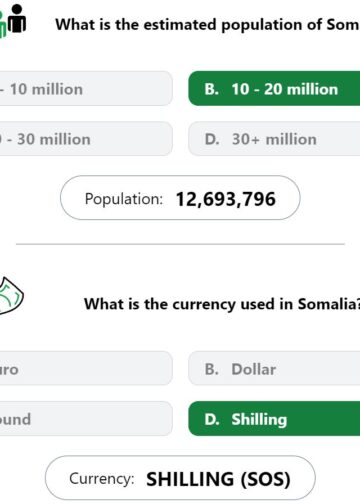Click the population question heading text

click(x=207, y=25)
